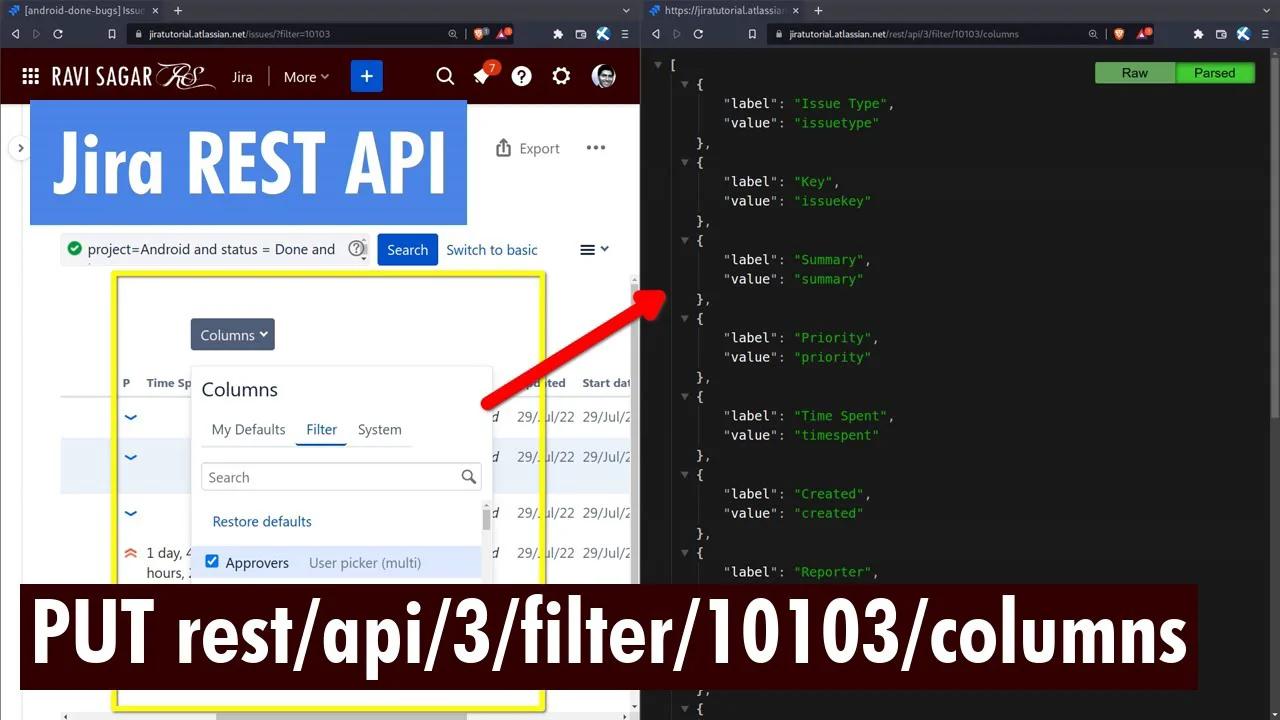Open the More navigation dropdown
Image resolution: width=1280 pixels, height=720 pixels.
(x=305, y=76)
